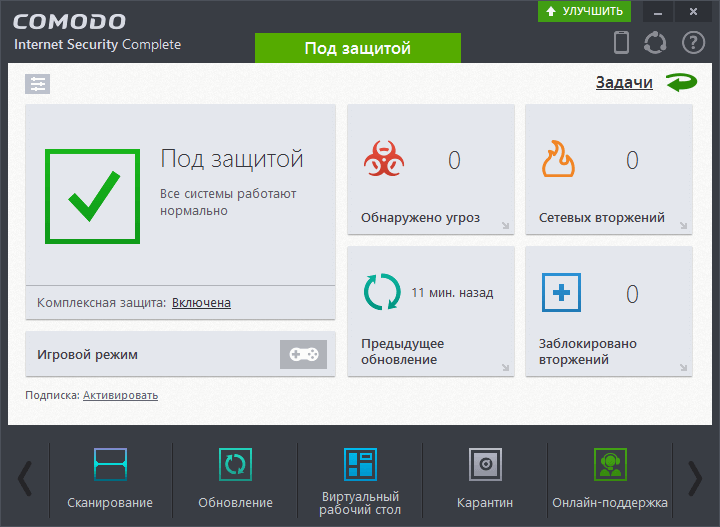Expand Заблокировано вторжений tile corner arrow

(683, 367)
